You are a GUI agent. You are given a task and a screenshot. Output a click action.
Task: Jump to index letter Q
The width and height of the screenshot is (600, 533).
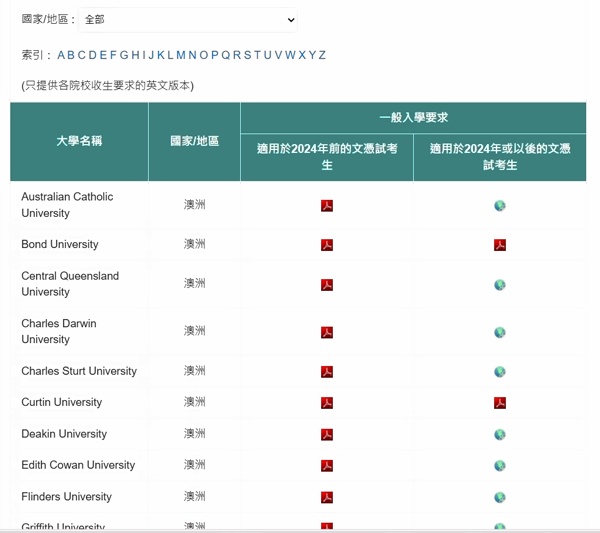(226, 55)
